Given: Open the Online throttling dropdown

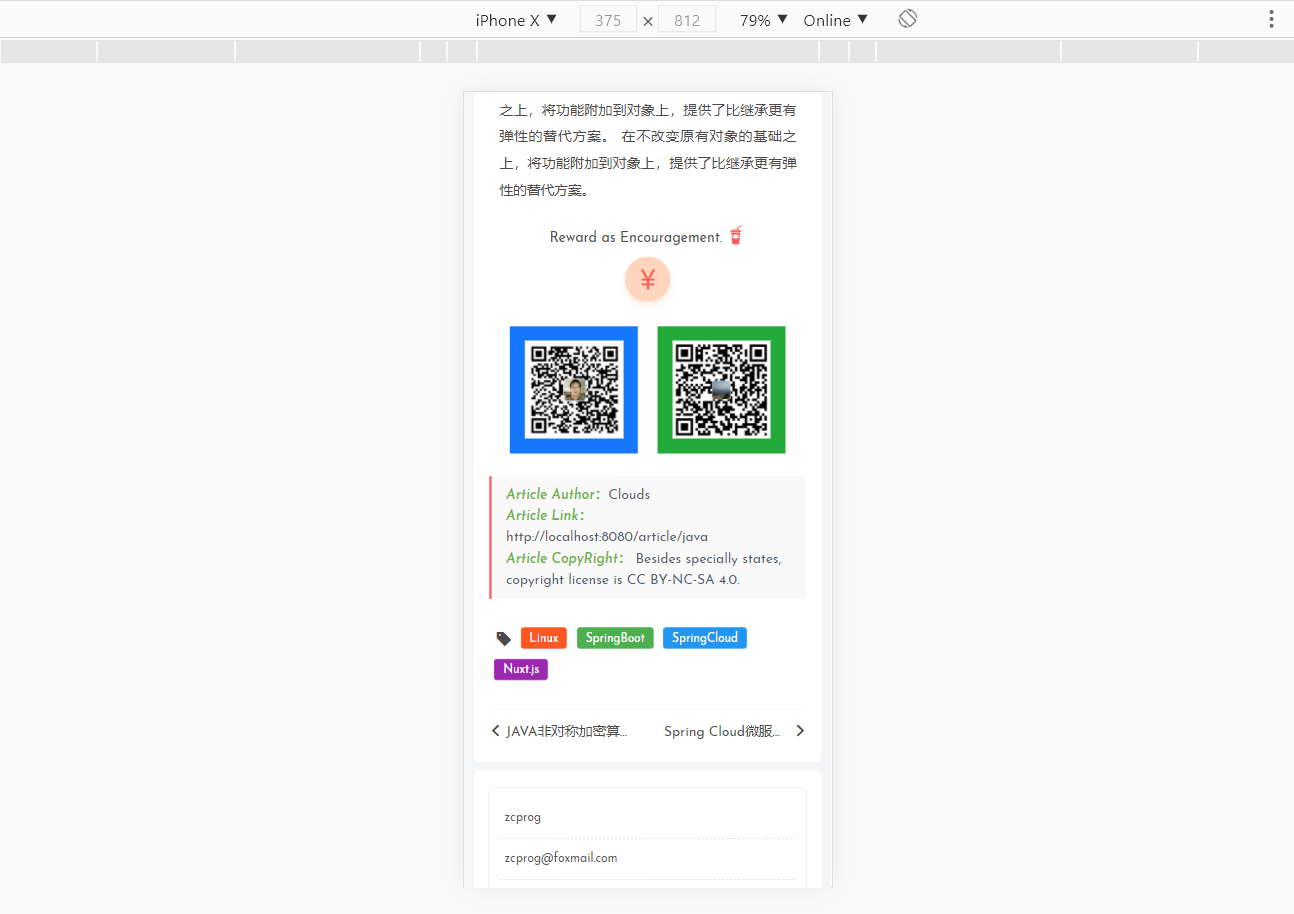Looking at the screenshot, I should click(835, 20).
